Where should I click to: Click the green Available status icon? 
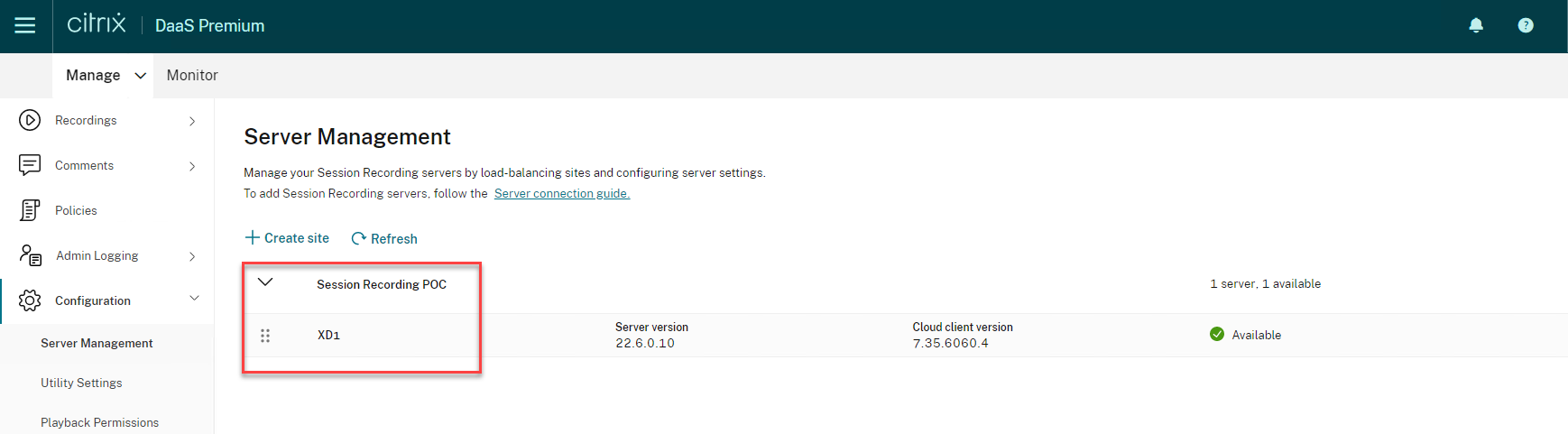click(1217, 335)
